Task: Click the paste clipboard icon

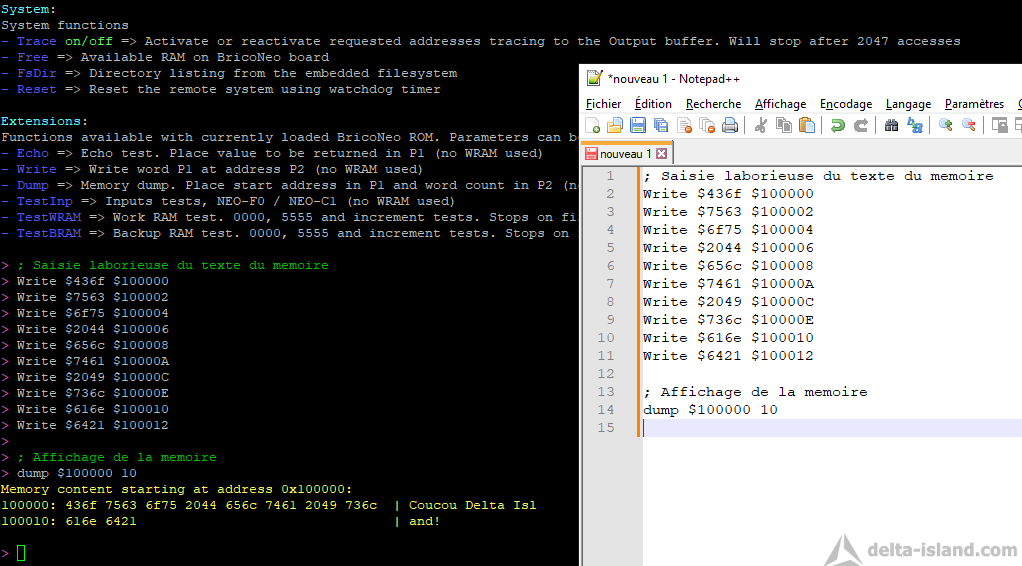Action: (x=807, y=125)
